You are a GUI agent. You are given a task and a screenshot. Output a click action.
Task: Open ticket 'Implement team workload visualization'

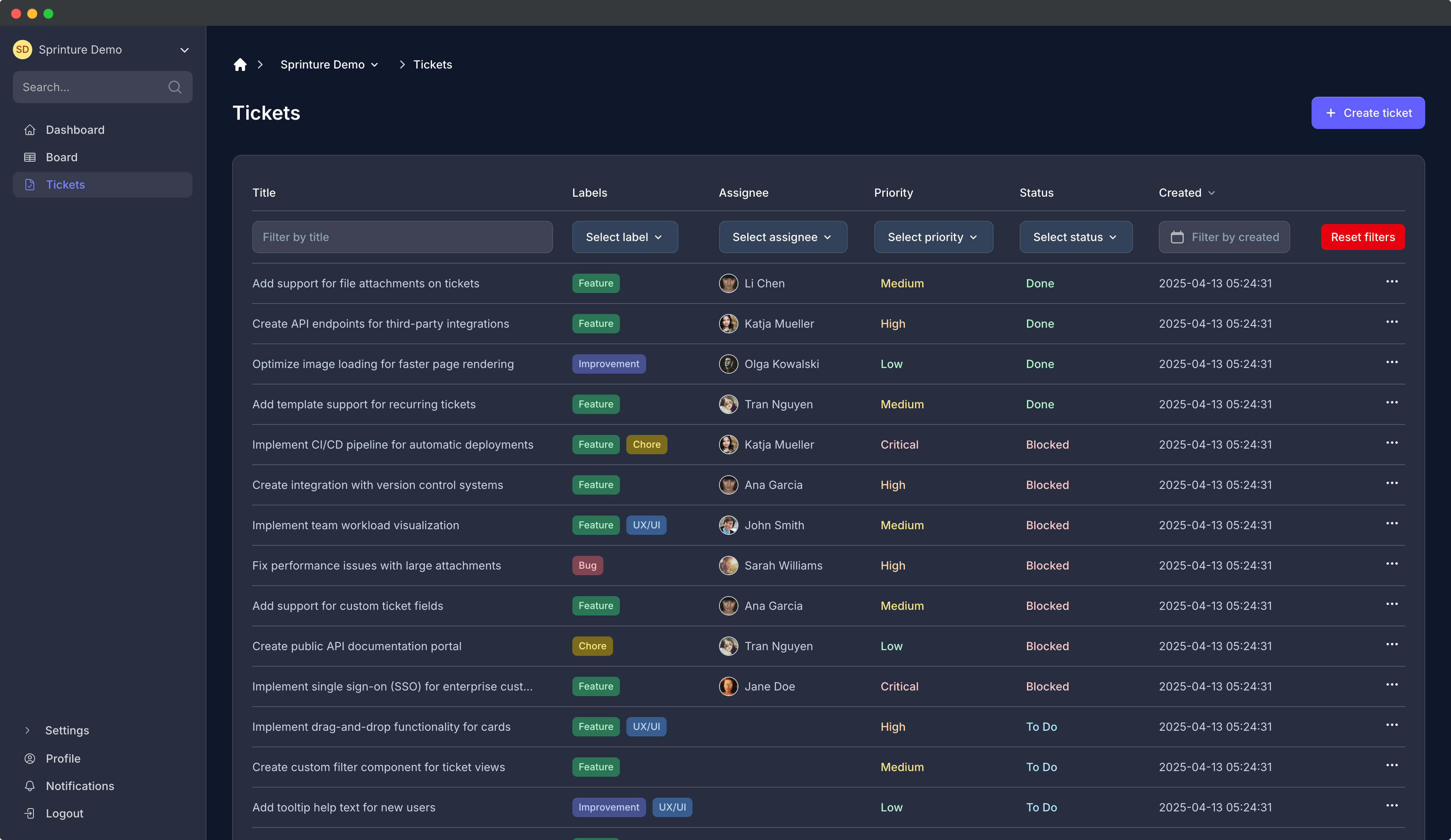[356, 525]
